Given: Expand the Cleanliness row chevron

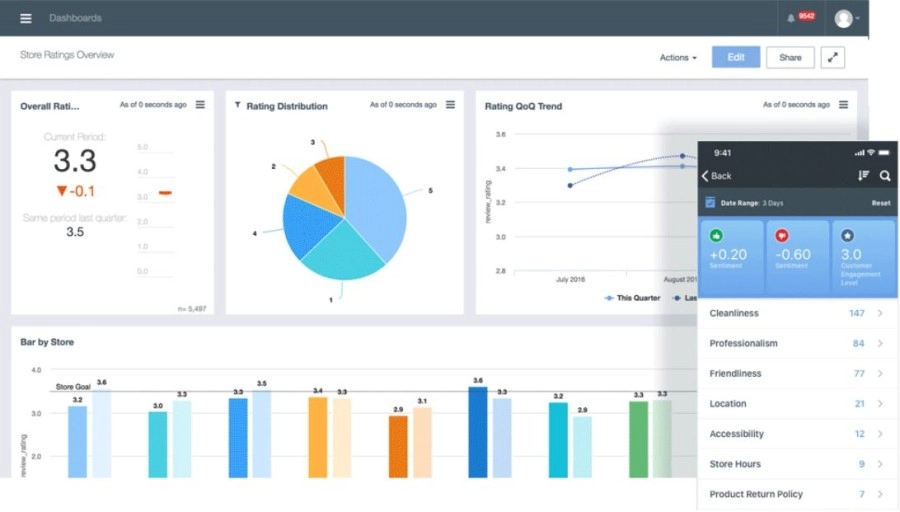Looking at the screenshot, I should pyautogui.click(x=880, y=313).
